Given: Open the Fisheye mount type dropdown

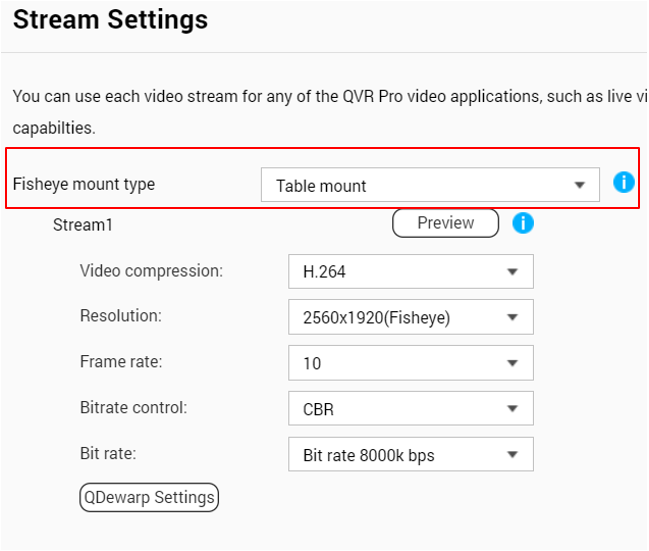Looking at the screenshot, I should 430,185.
